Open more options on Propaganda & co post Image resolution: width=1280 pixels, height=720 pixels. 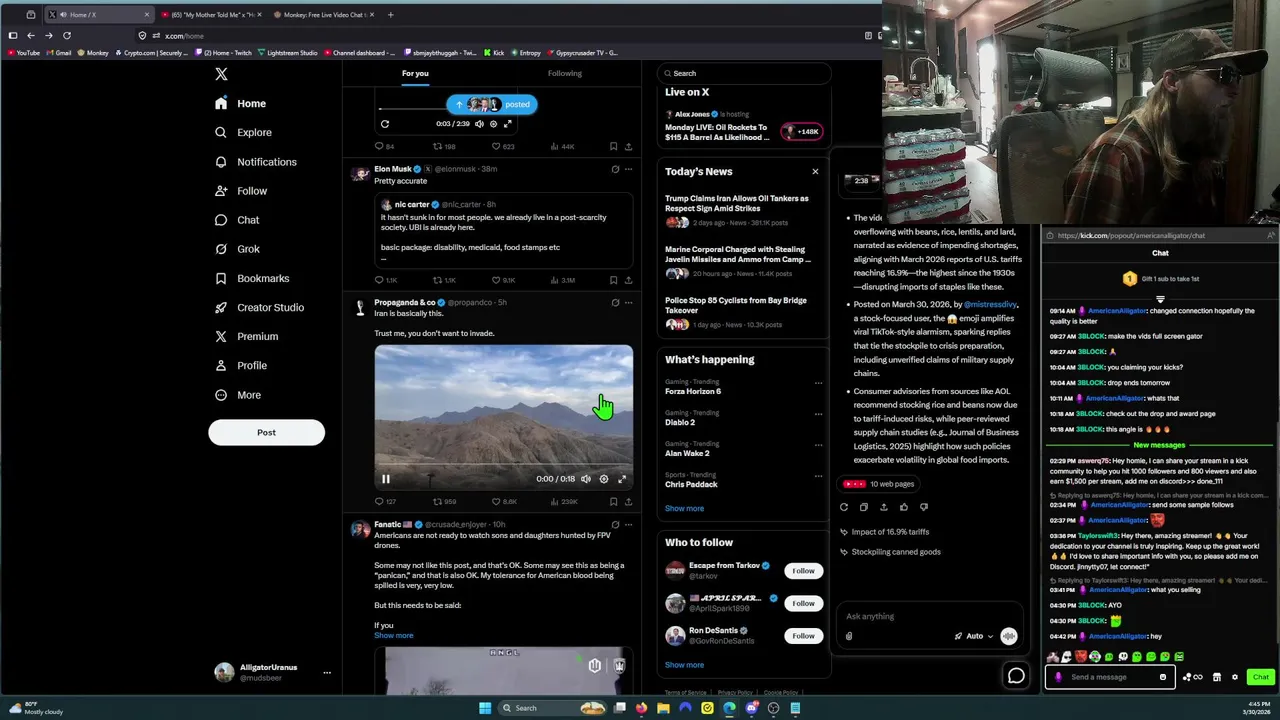pyautogui.click(x=628, y=302)
